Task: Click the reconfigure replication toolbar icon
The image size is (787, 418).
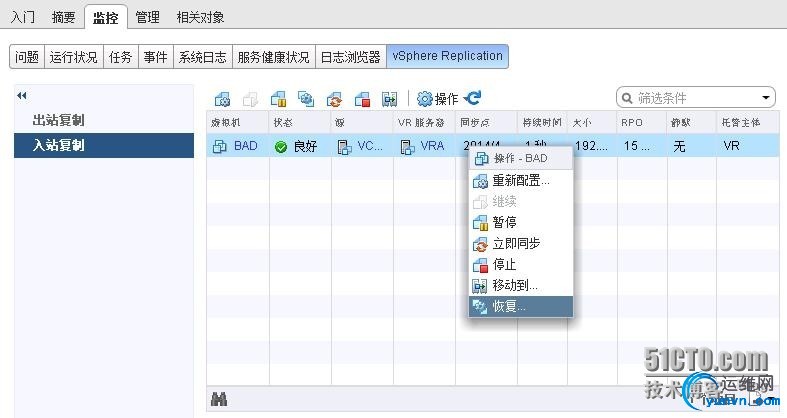Action: pyautogui.click(x=222, y=99)
